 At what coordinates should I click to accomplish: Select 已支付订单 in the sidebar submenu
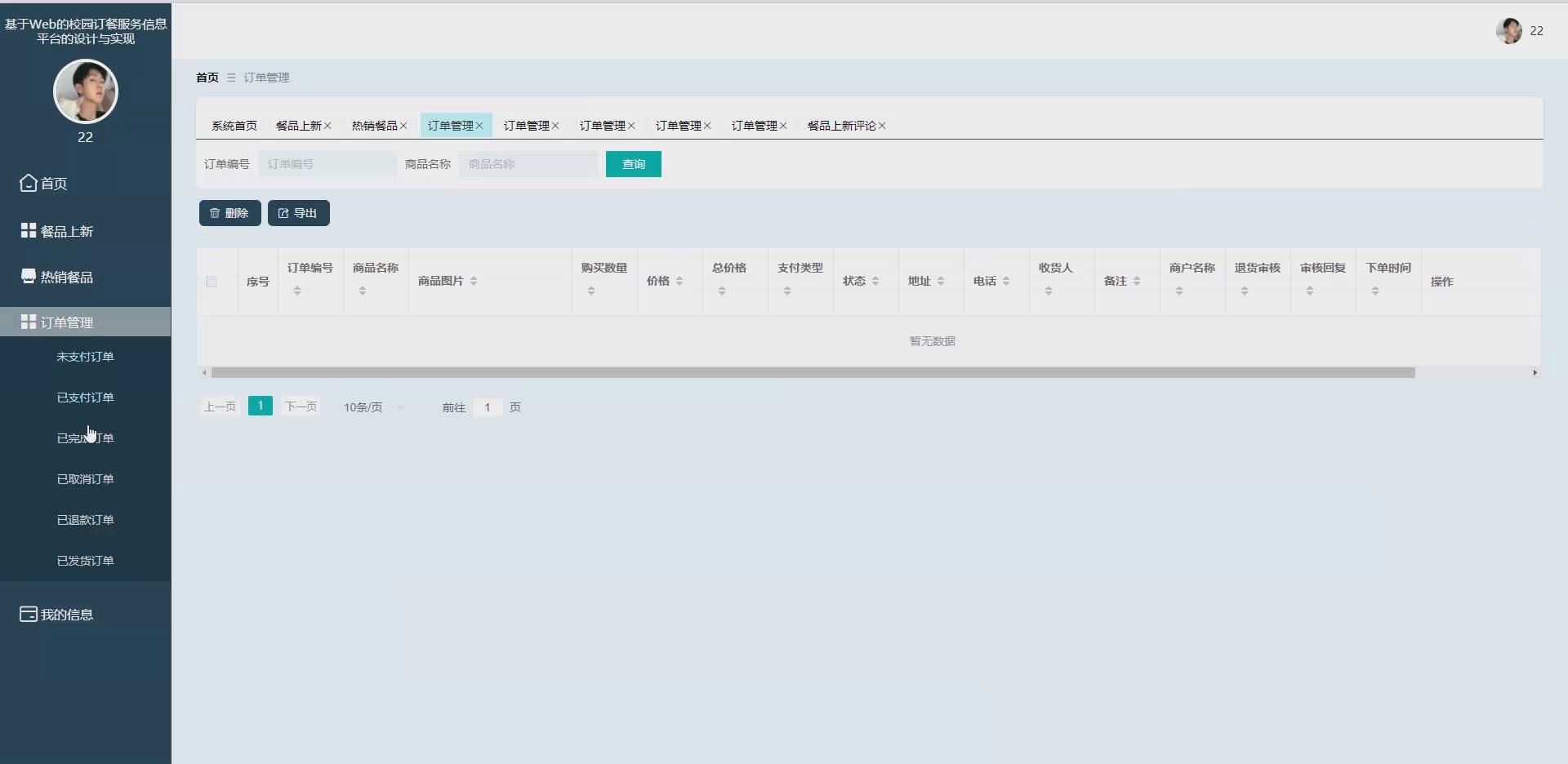[x=85, y=397]
